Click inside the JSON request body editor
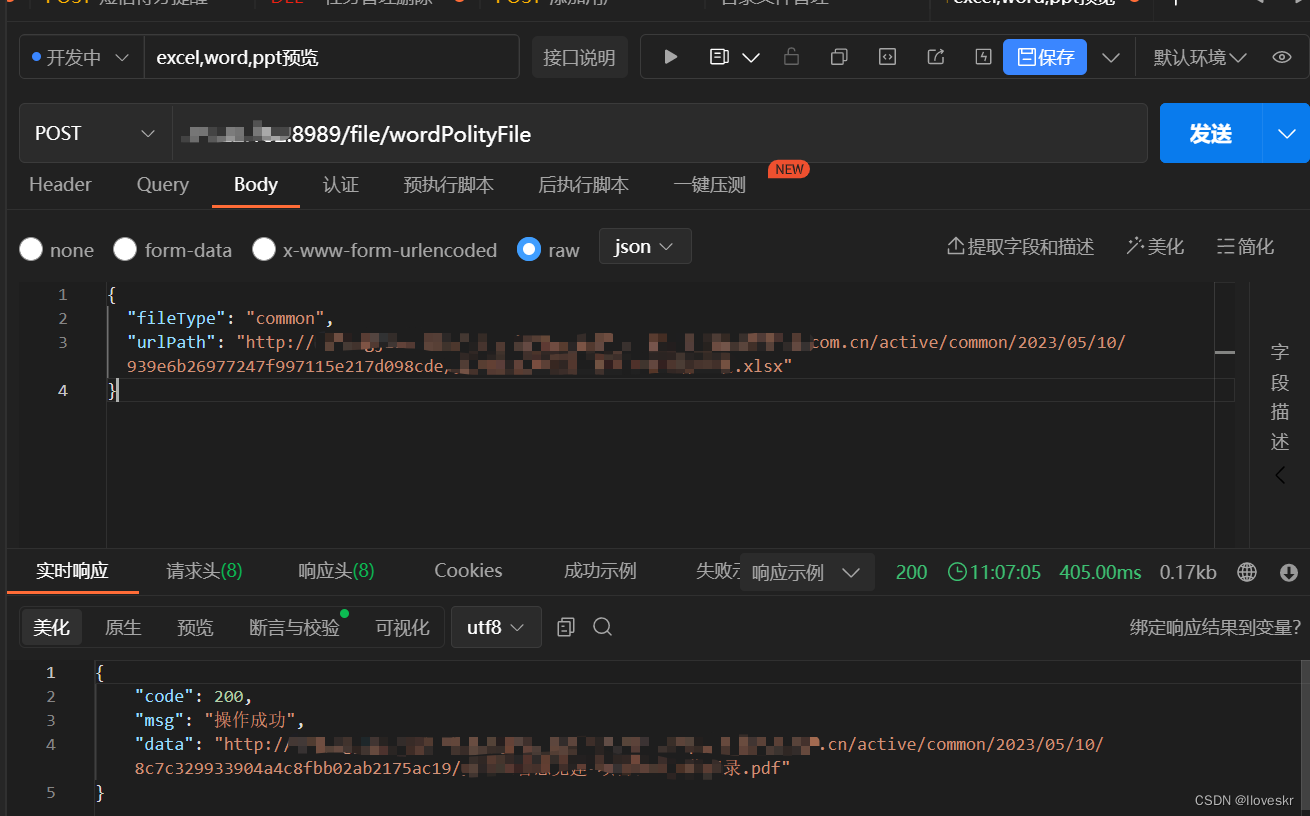1310x816 pixels. point(660,414)
